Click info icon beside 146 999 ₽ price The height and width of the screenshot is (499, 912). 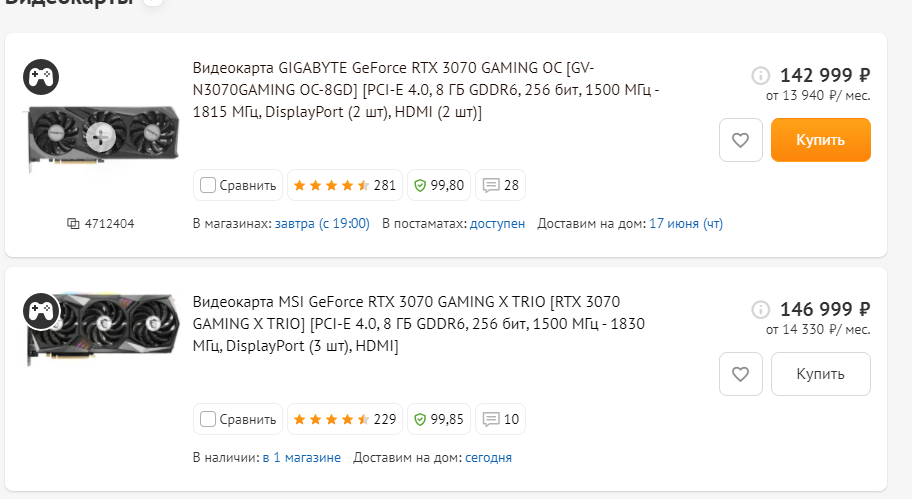point(760,309)
